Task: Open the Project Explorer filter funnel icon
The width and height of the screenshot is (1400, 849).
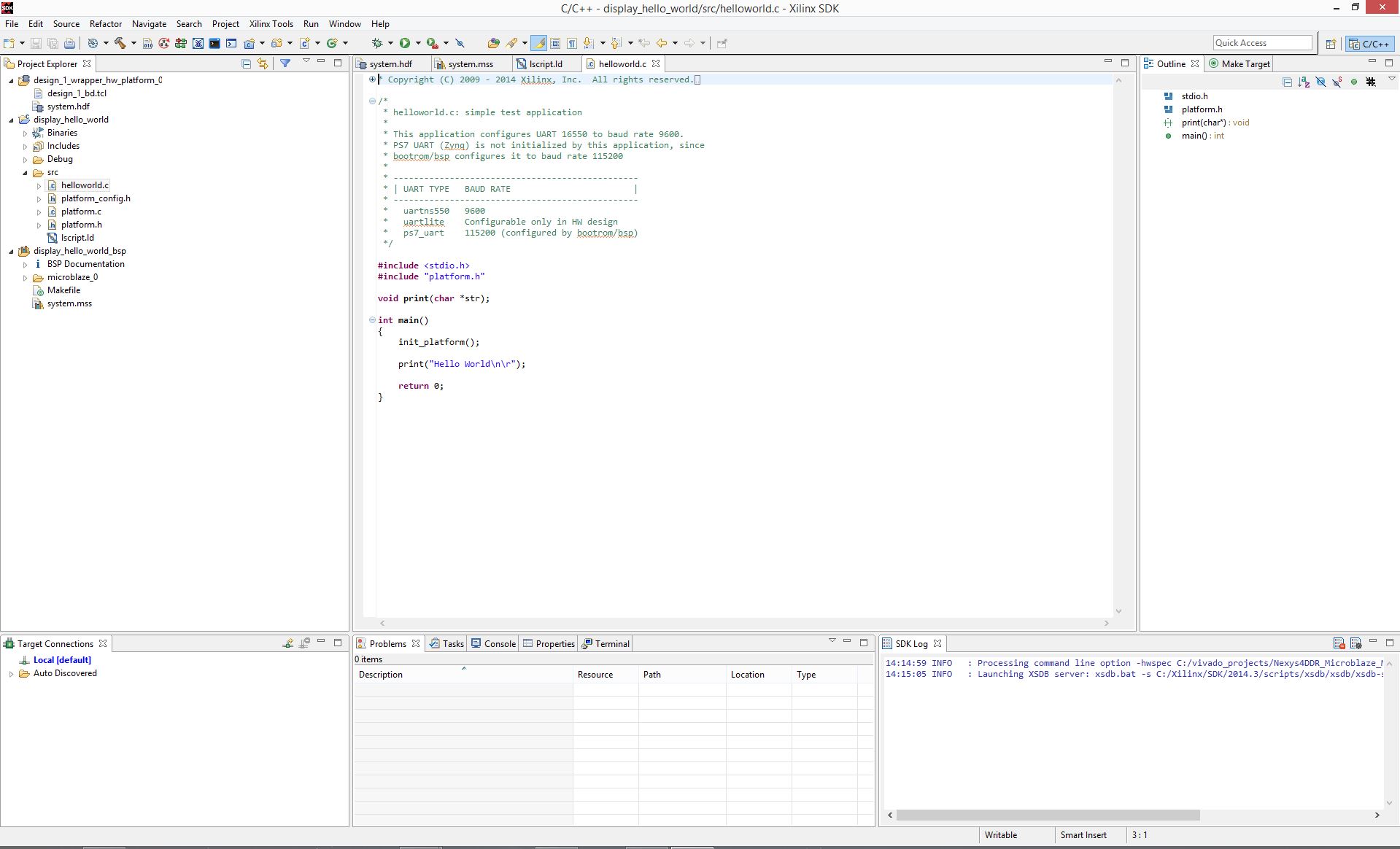Action: pyautogui.click(x=285, y=63)
